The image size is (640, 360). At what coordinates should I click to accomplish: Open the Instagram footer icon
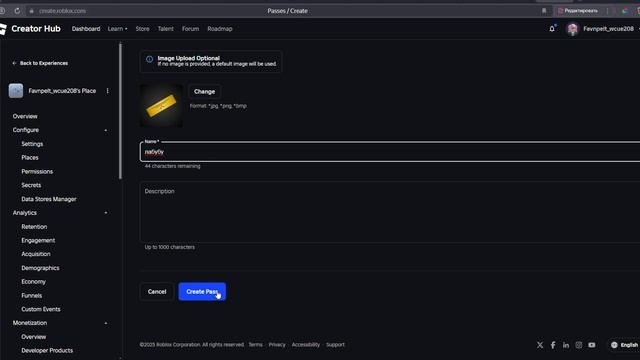pyautogui.click(x=579, y=345)
